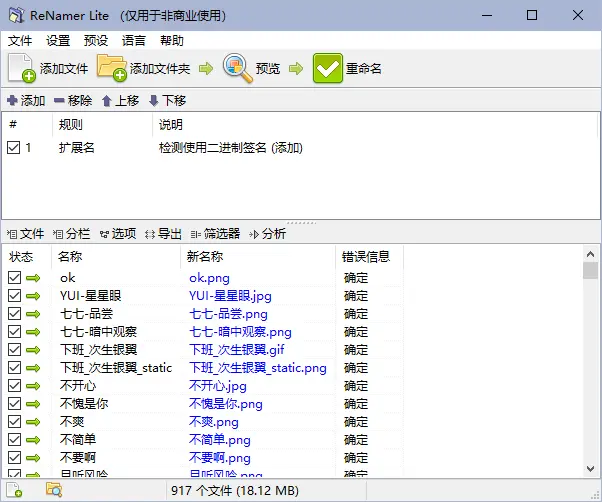Image resolution: width=602 pixels, height=502 pixels.
Task: Click the status bar folder search icon
Action: tap(54, 490)
